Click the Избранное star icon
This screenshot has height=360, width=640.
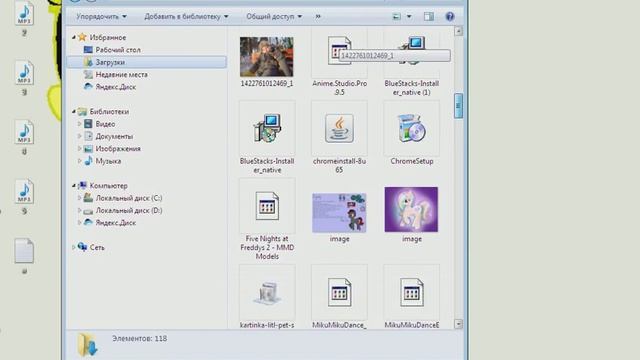[x=82, y=37]
